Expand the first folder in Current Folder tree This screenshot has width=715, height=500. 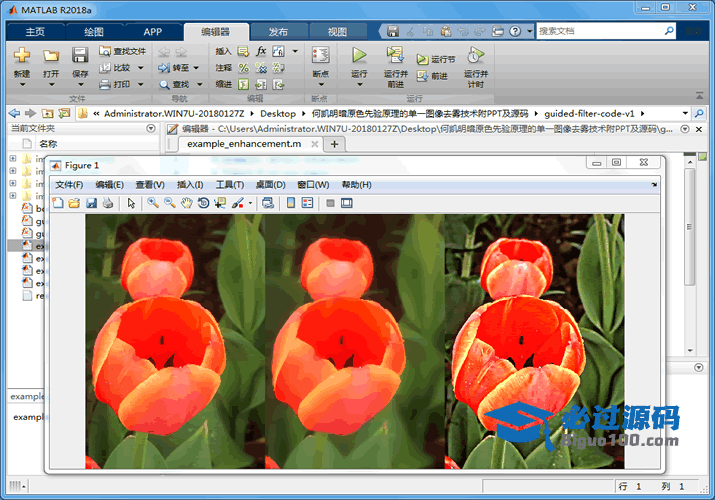tap(13, 158)
